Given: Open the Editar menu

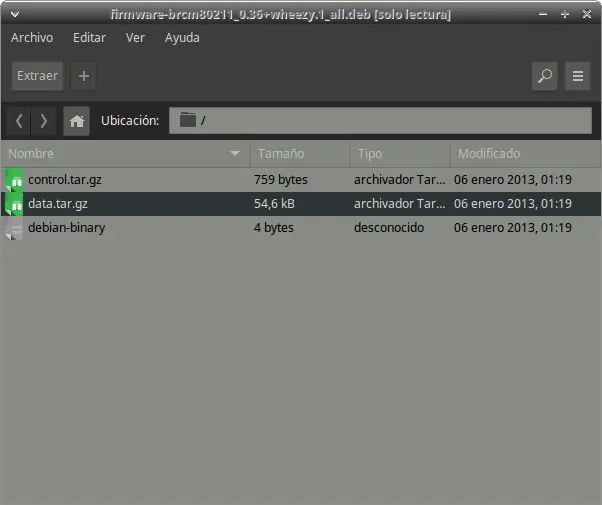Looking at the screenshot, I should coord(89,38).
